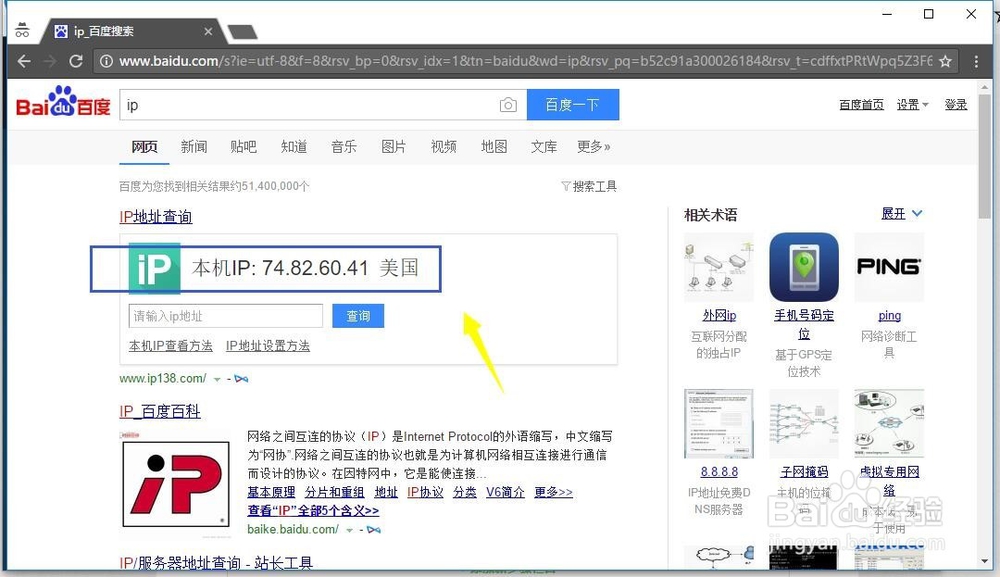Click the red iP Baike image
Image resolution: width=1000 pixels, height=577 pixels.
click(x=176, y=484)
